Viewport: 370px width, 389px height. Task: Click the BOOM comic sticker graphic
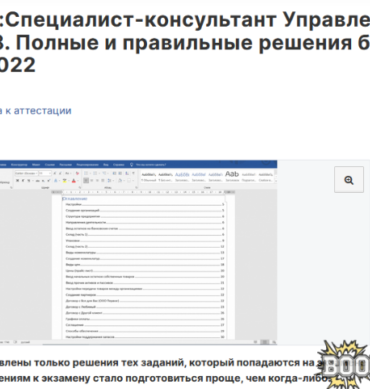point(344,365)
